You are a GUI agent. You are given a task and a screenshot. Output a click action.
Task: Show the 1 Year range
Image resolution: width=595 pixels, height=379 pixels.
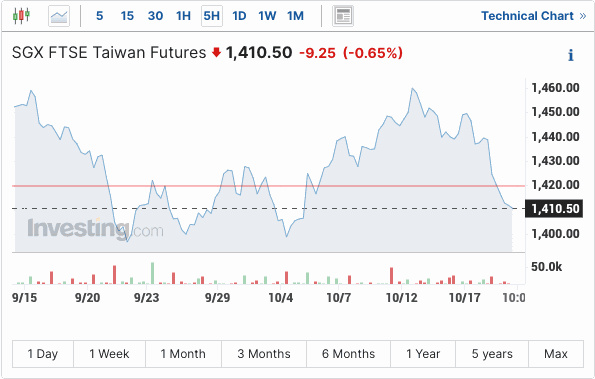423,354
